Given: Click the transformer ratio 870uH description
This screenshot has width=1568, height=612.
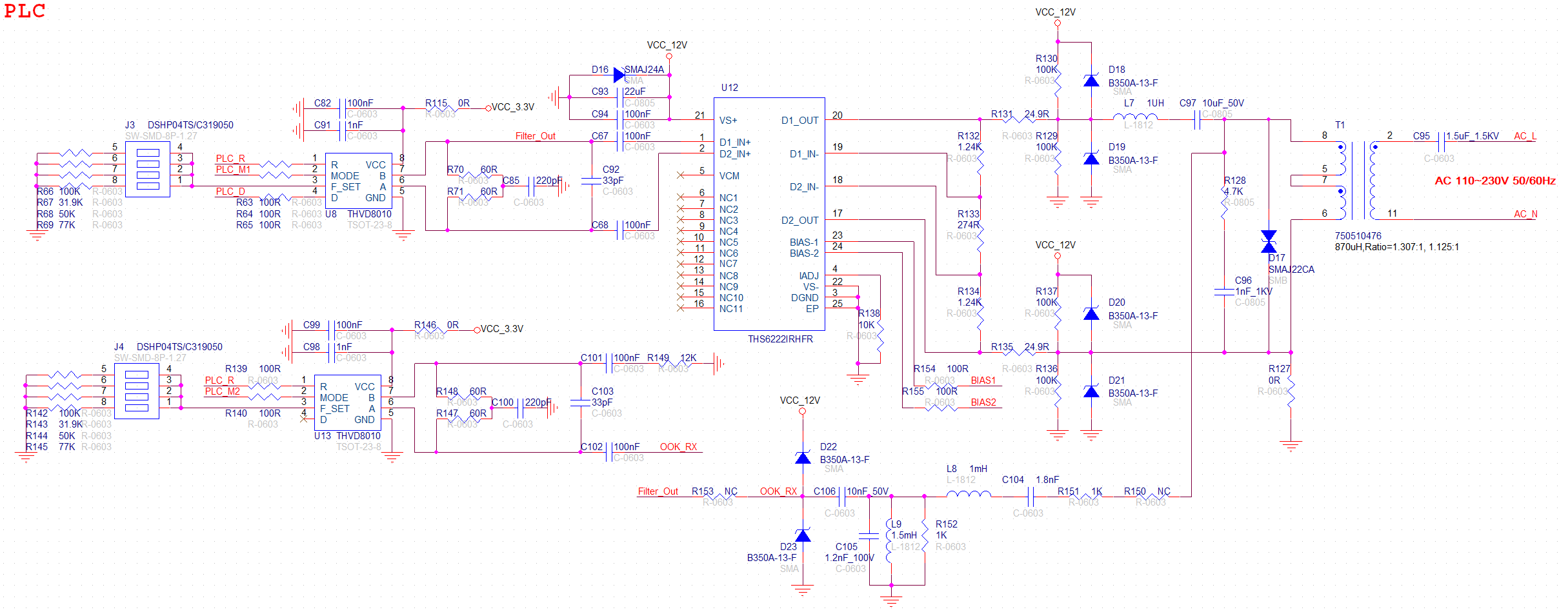Looking at the screenshot, I should click(x=1397, y=247).
